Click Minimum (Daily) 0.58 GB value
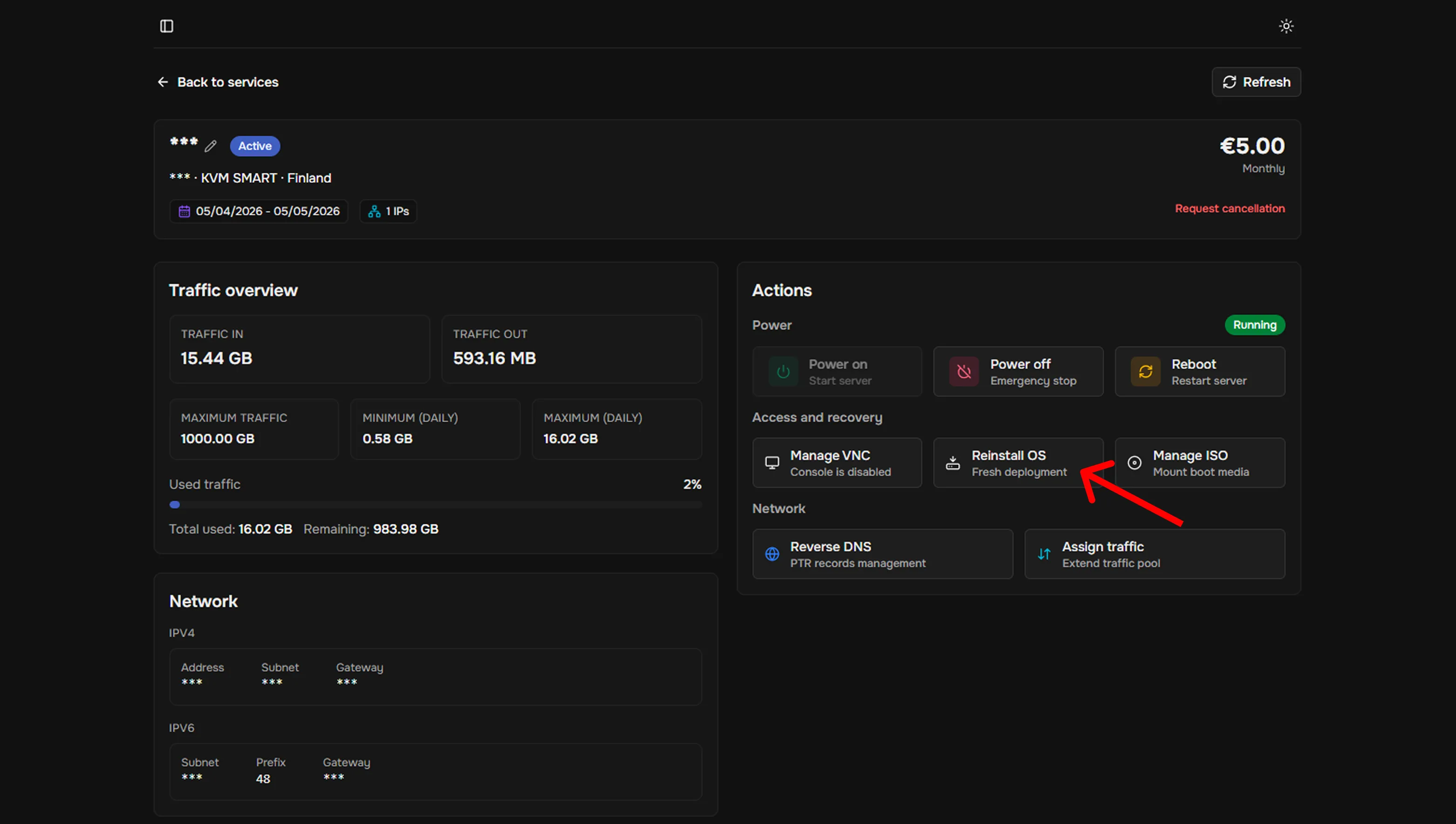The width and height of the screenshot is (1456, 824). coord(387,439)
